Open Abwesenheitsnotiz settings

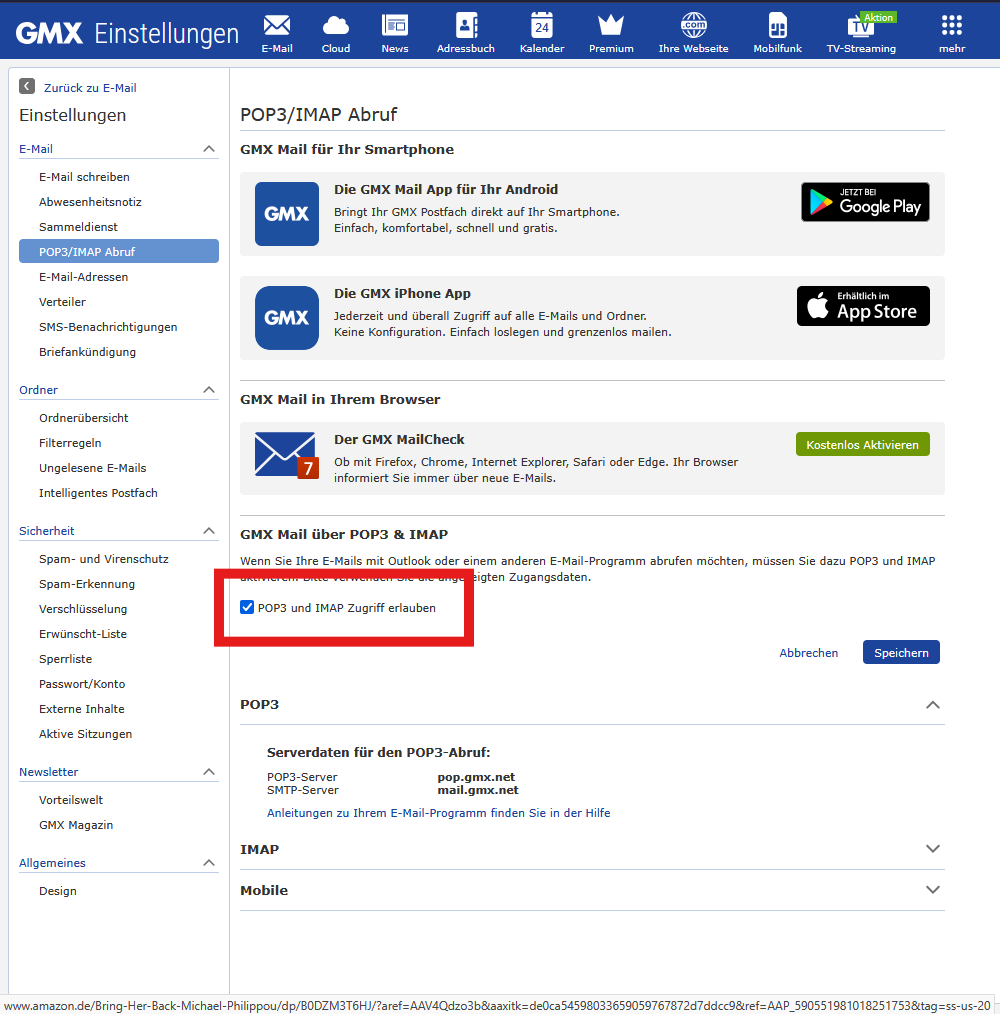click(x=90, y=202)
